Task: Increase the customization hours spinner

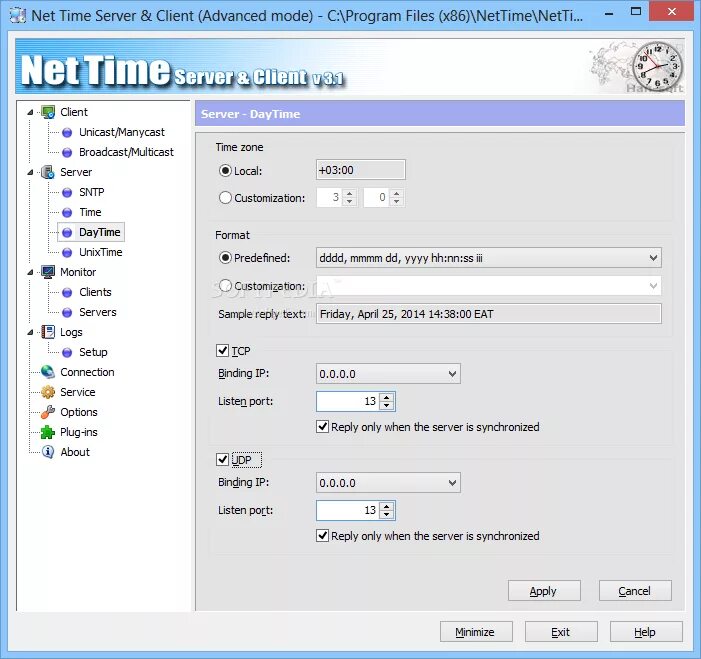Action: (350, 193)
